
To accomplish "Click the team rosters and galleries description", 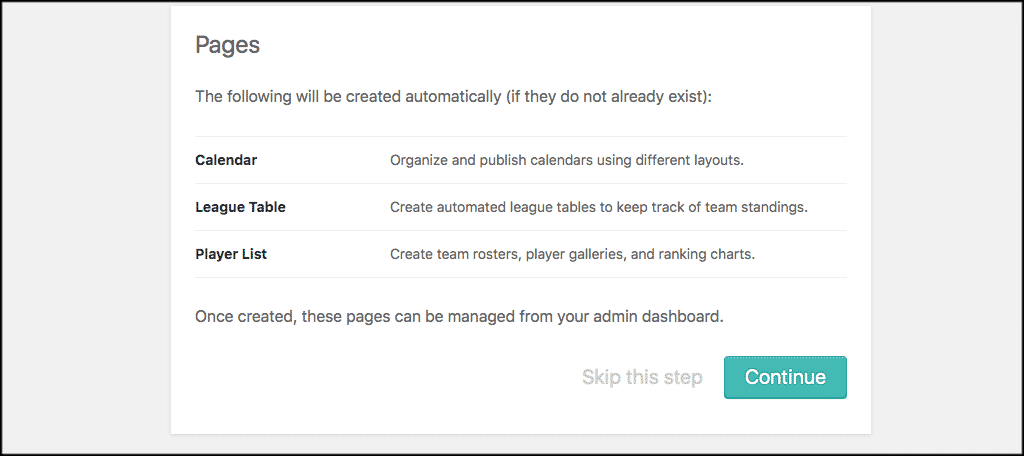I will coord(572,254).
